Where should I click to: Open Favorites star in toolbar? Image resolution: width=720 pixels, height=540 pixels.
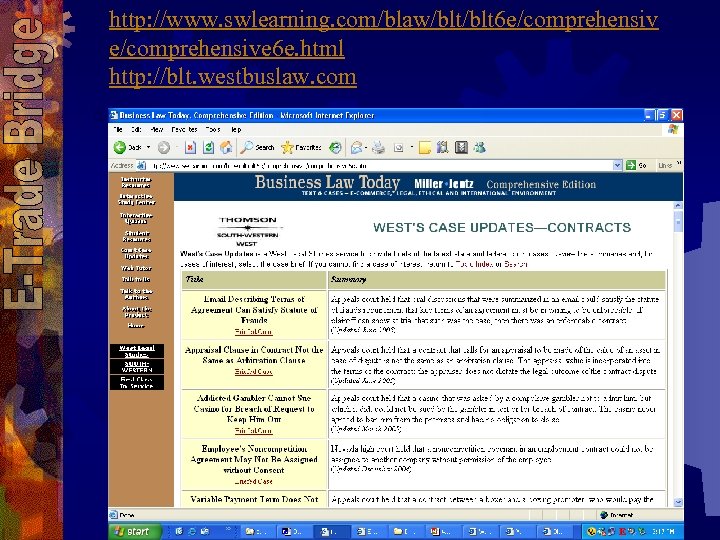(x=301, y=147)
